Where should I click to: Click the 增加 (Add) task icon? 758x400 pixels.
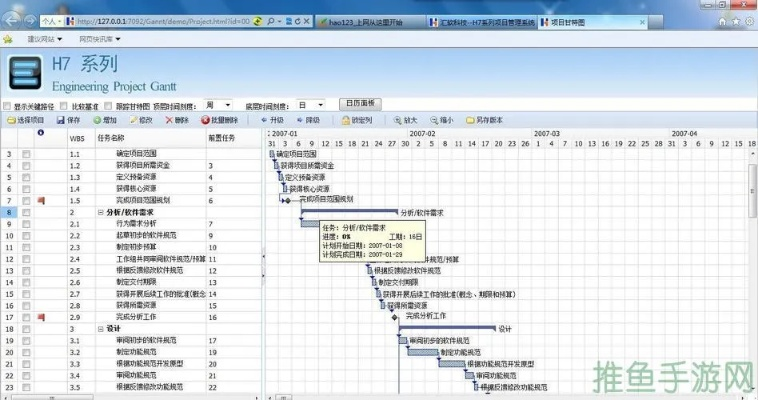pyautogui.click(x=96, y=120)
